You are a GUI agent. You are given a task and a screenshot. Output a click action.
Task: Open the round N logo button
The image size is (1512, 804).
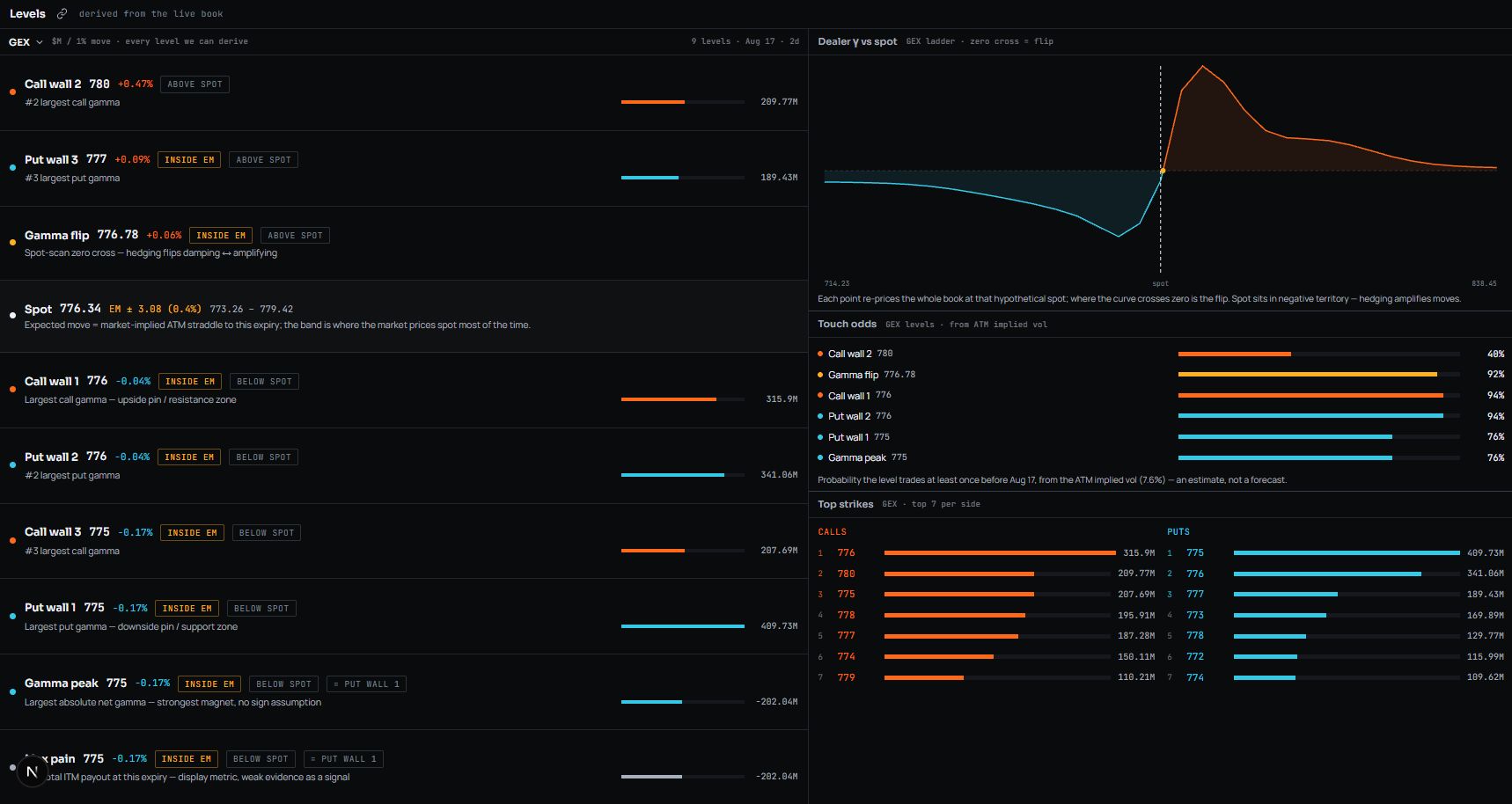[x=32, y=771]
